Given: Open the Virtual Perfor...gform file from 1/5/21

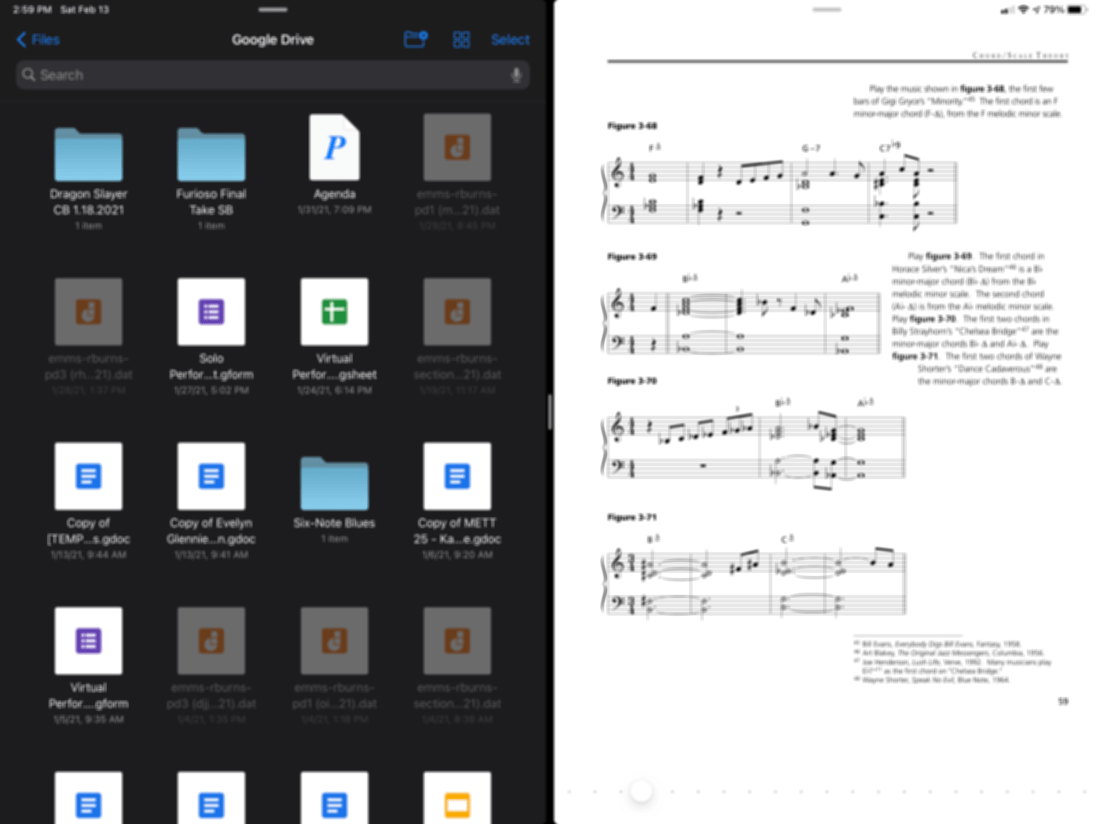Looking at the screenshot, I should tap(88, 640).
